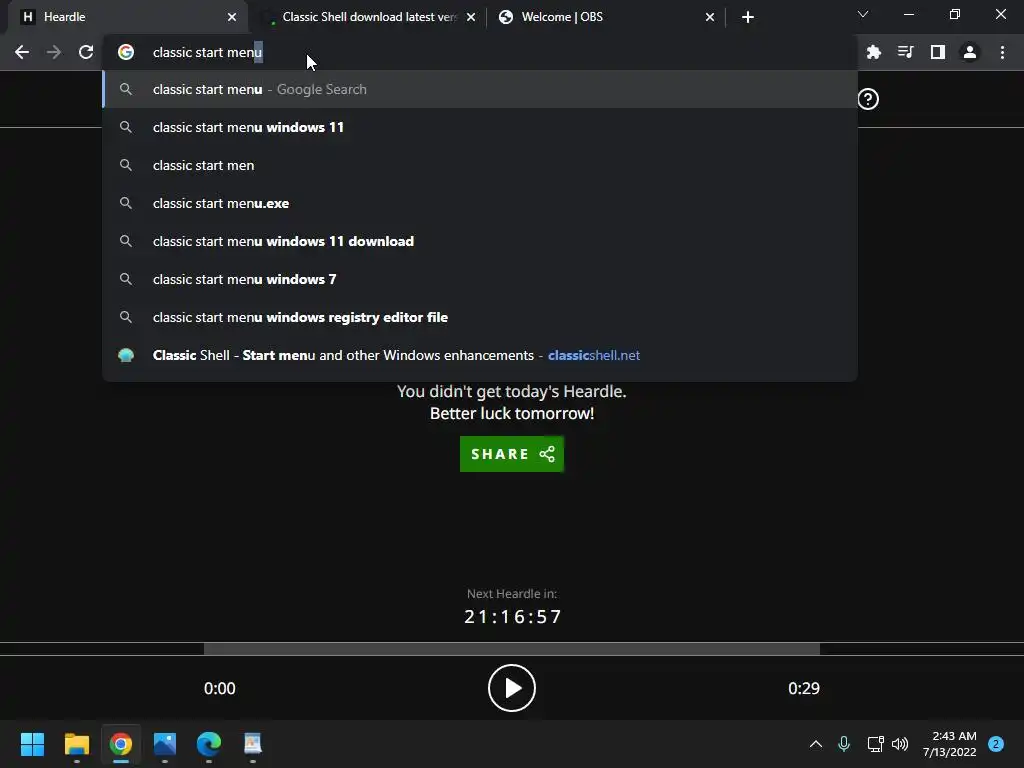Screen dimensions: 1024x768
Task: Pick 'windows registry editor file' suggestion
Action: [480, 317]
